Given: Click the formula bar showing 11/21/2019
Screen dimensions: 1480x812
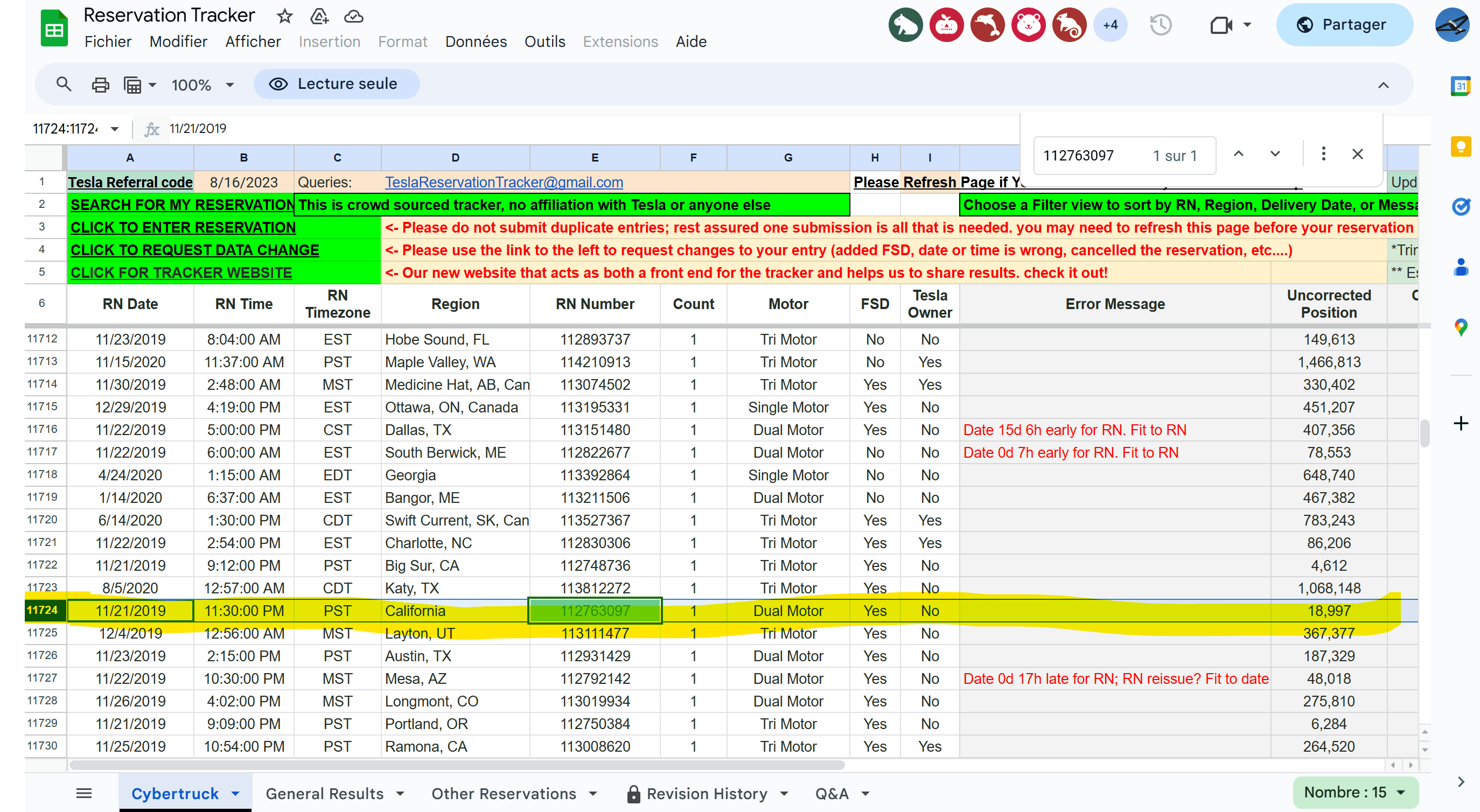Looking at the screenshot, I should [592, 129].
